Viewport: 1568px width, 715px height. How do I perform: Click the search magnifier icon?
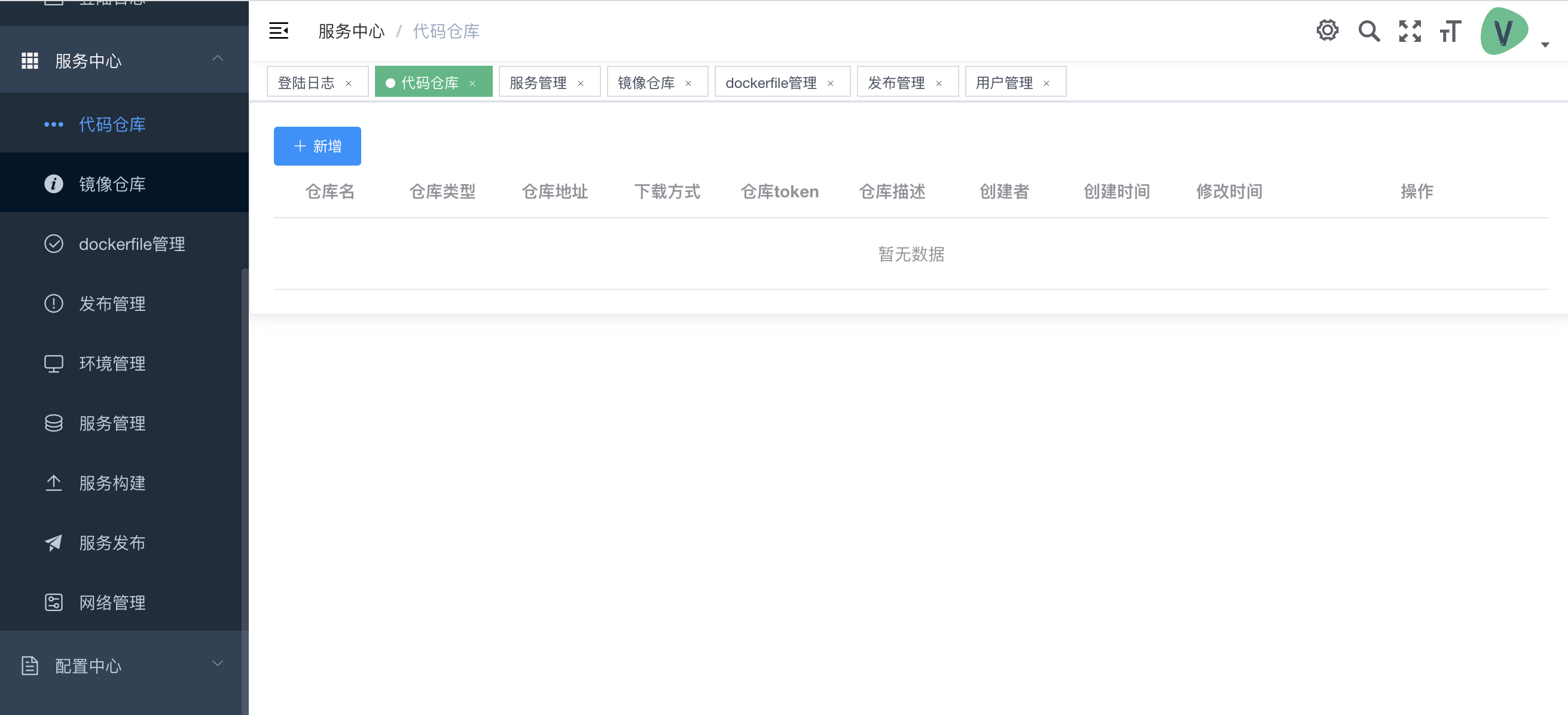pyautogui.click(x=1368, y=30)
